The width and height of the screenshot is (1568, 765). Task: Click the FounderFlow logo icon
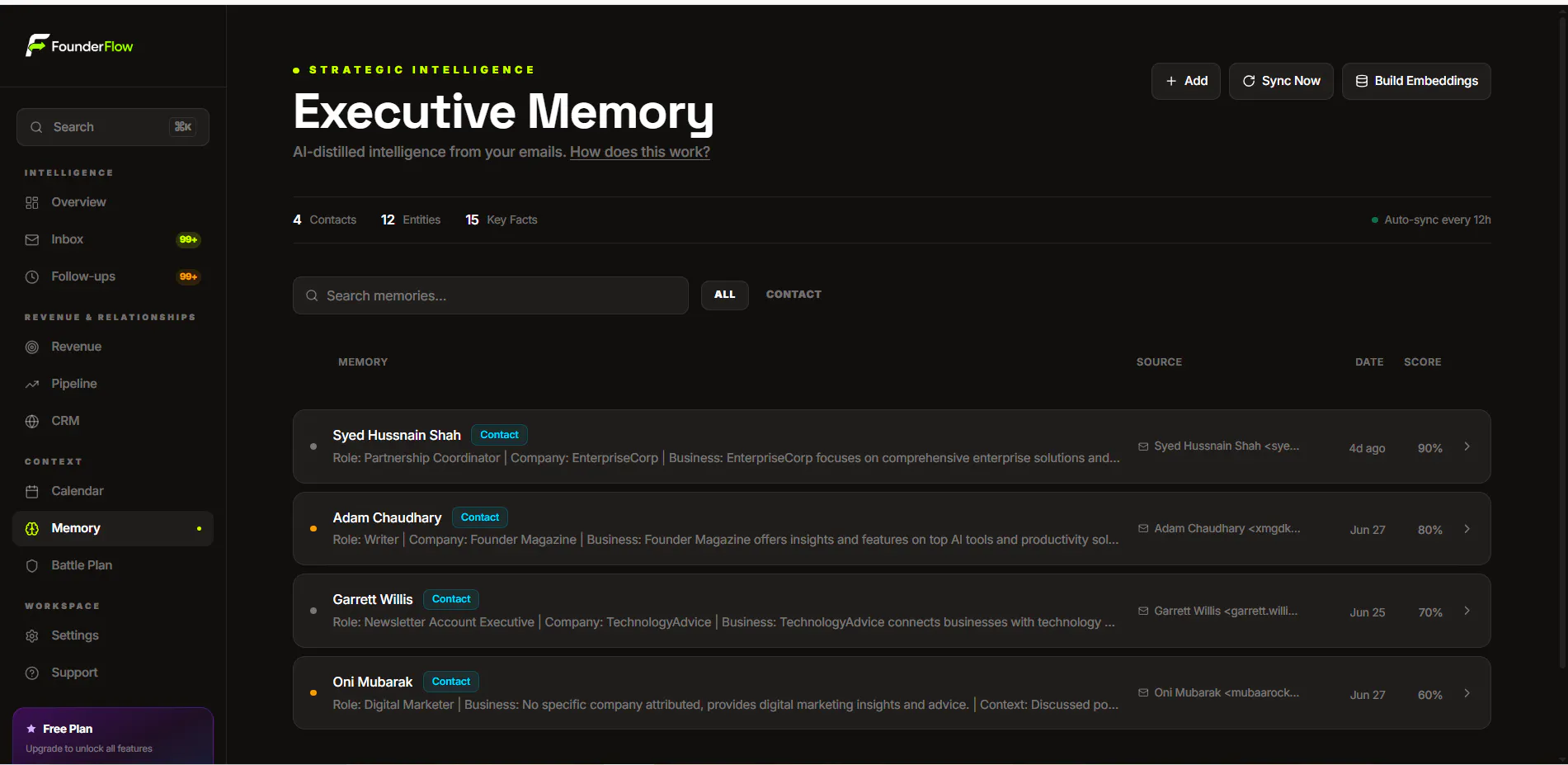[37, 45]
